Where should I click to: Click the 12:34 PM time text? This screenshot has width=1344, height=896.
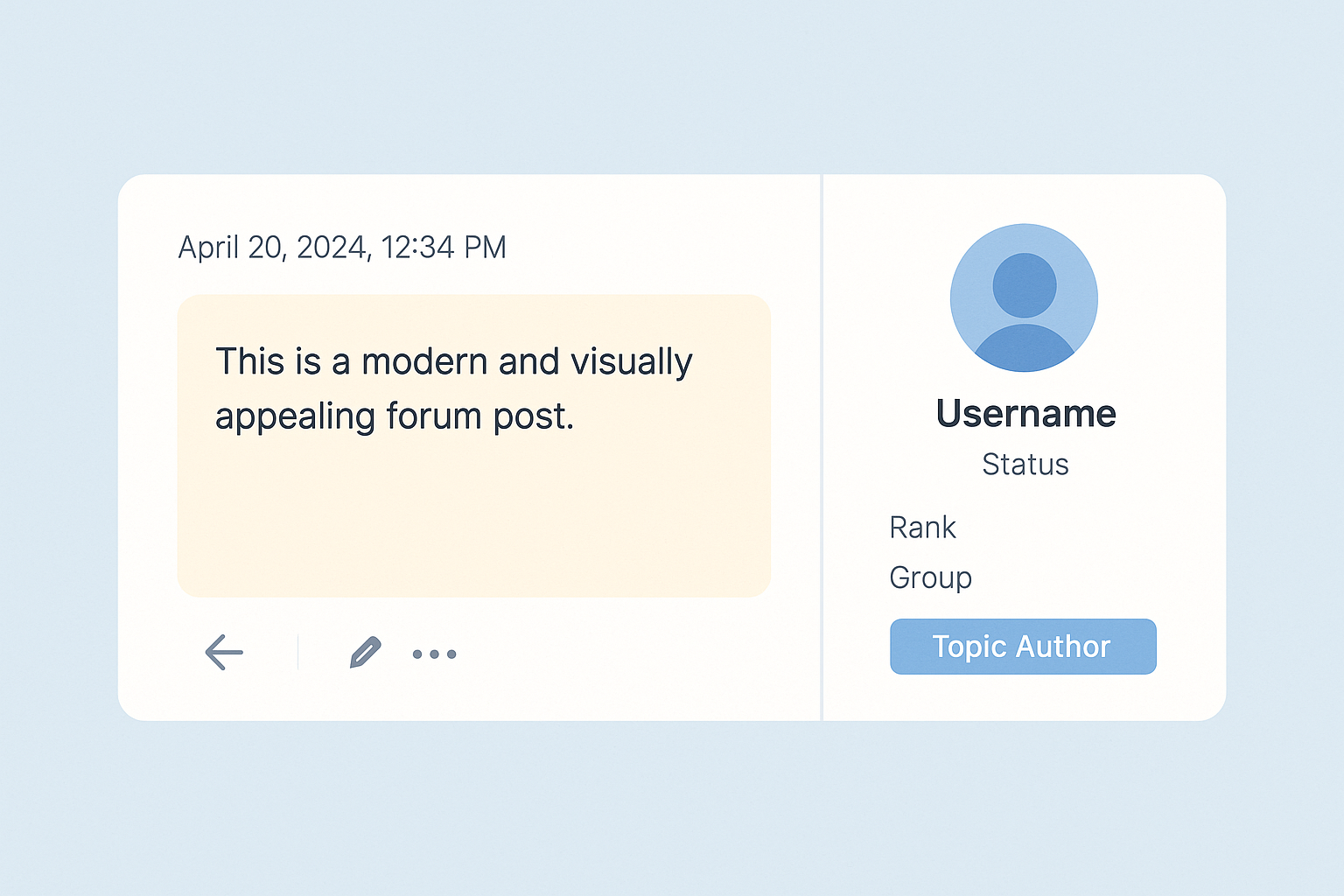pos(444,248)
